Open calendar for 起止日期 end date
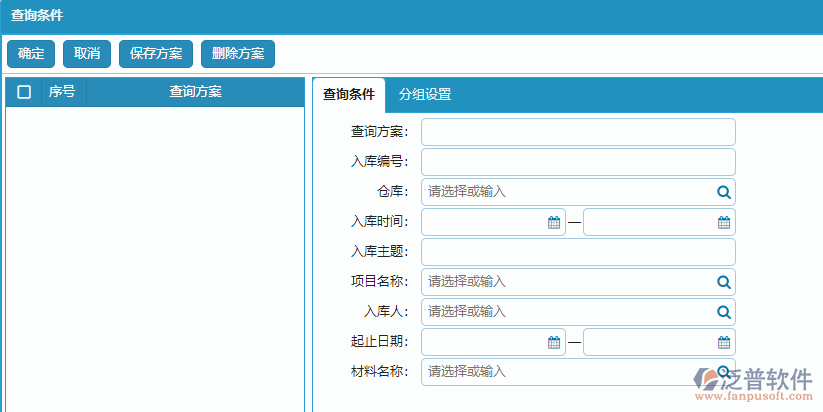The height and width of the screenshot is (412, 823). 724,342
